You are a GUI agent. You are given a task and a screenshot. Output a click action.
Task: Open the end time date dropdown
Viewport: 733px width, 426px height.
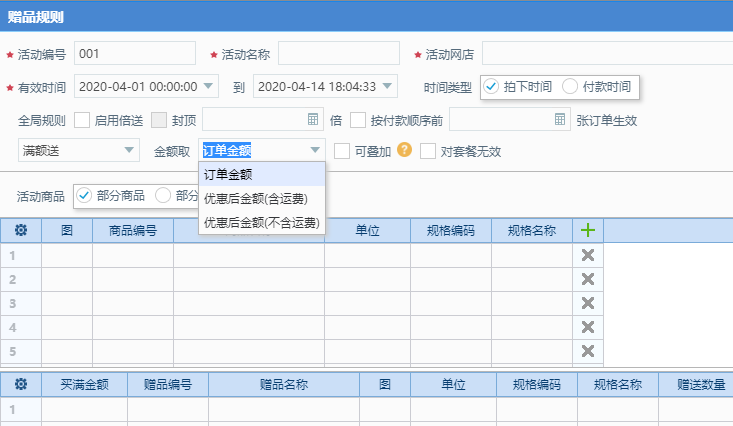(388, 87)
